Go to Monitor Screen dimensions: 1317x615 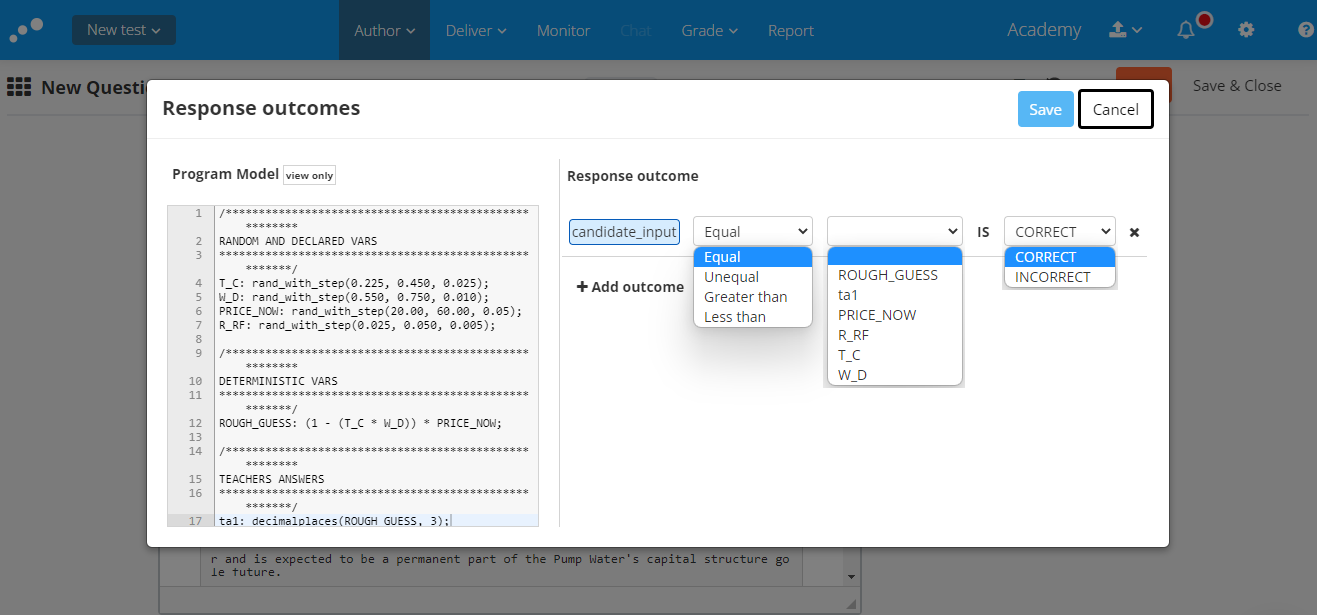point(563,30)
